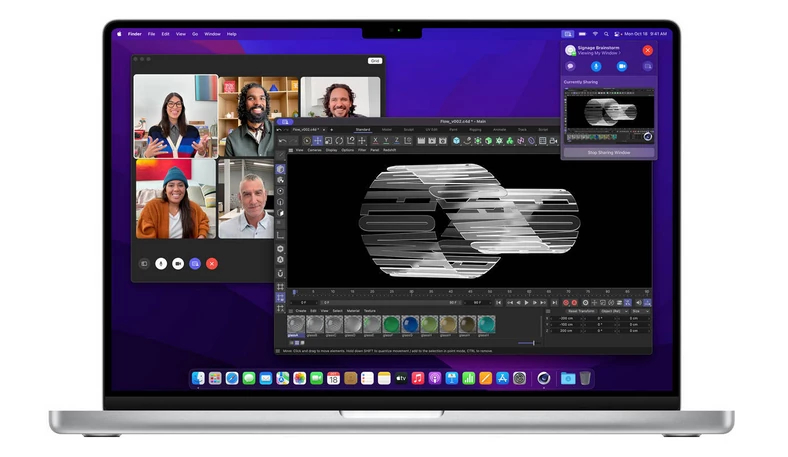788x457 pixels.
Task: Select the teal glass material swatch
Action: click(x=486, y=324)
